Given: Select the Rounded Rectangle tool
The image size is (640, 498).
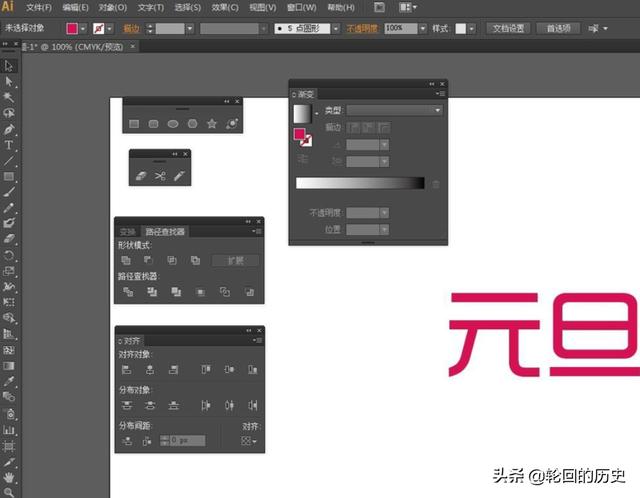Looking at the screenshot, I should tap(153, 124).
